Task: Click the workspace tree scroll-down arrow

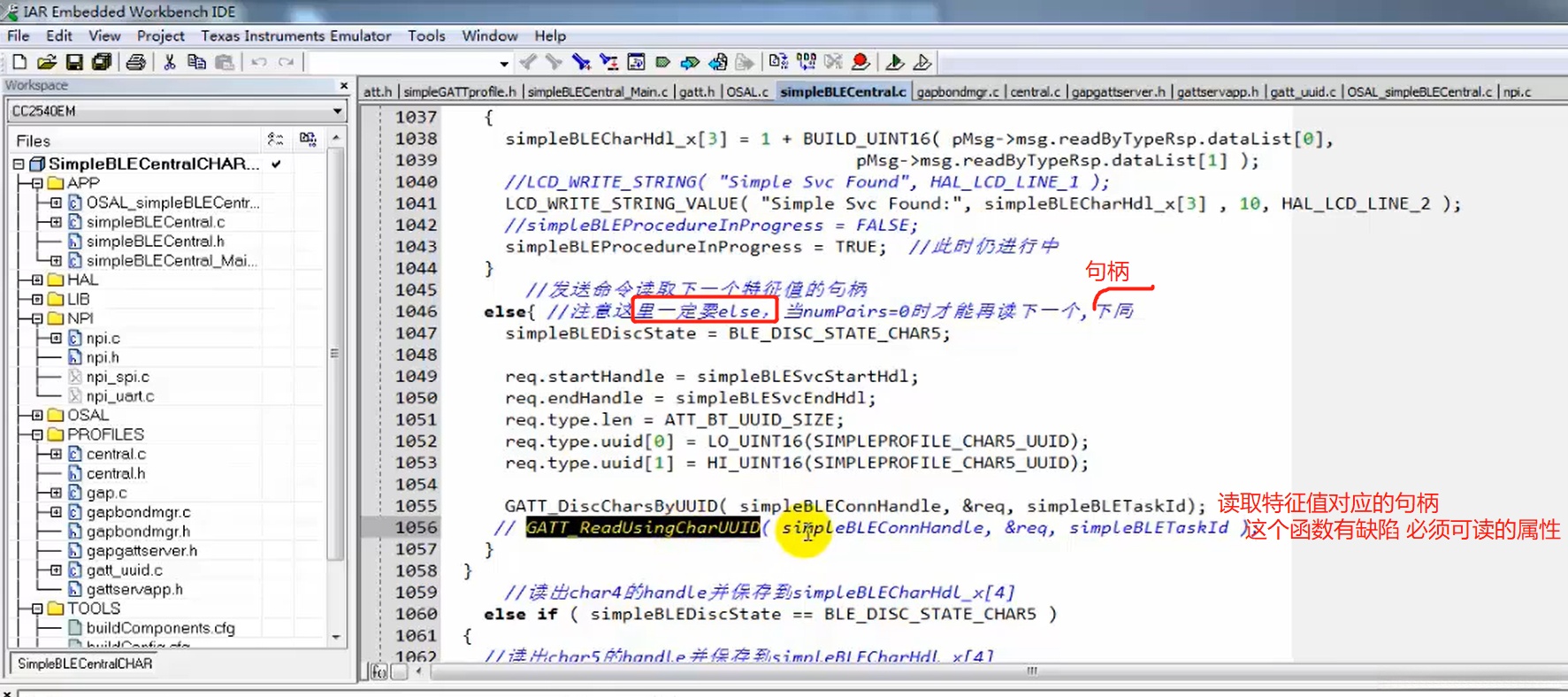Action: (x=336, y=637)
